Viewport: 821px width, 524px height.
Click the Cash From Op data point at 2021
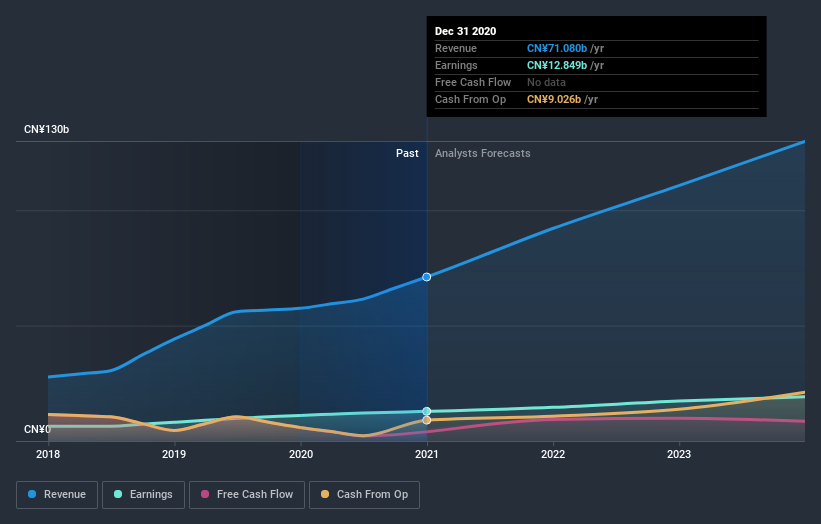click(427, 420)
